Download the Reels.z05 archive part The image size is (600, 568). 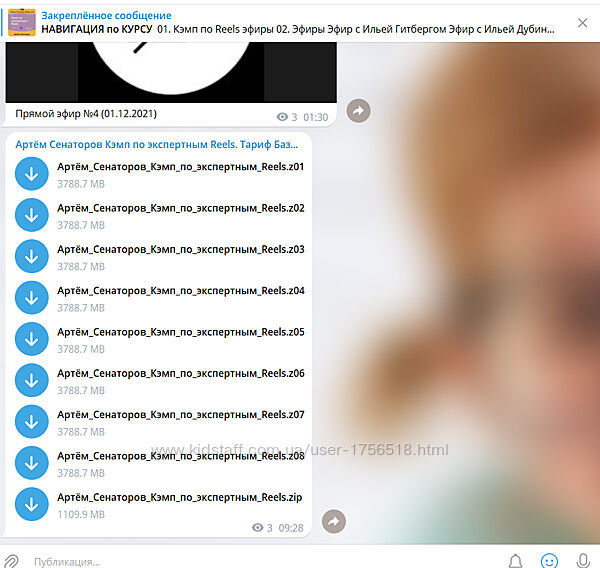(32, 339)
